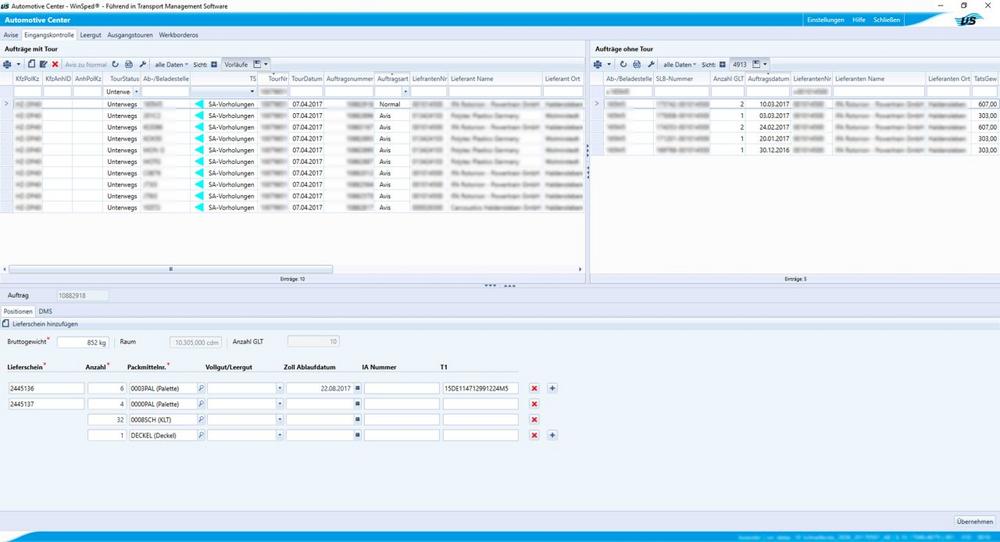Click Sicht plus icon in Aufträge ohne Tour toolbar

click(723, 64)
